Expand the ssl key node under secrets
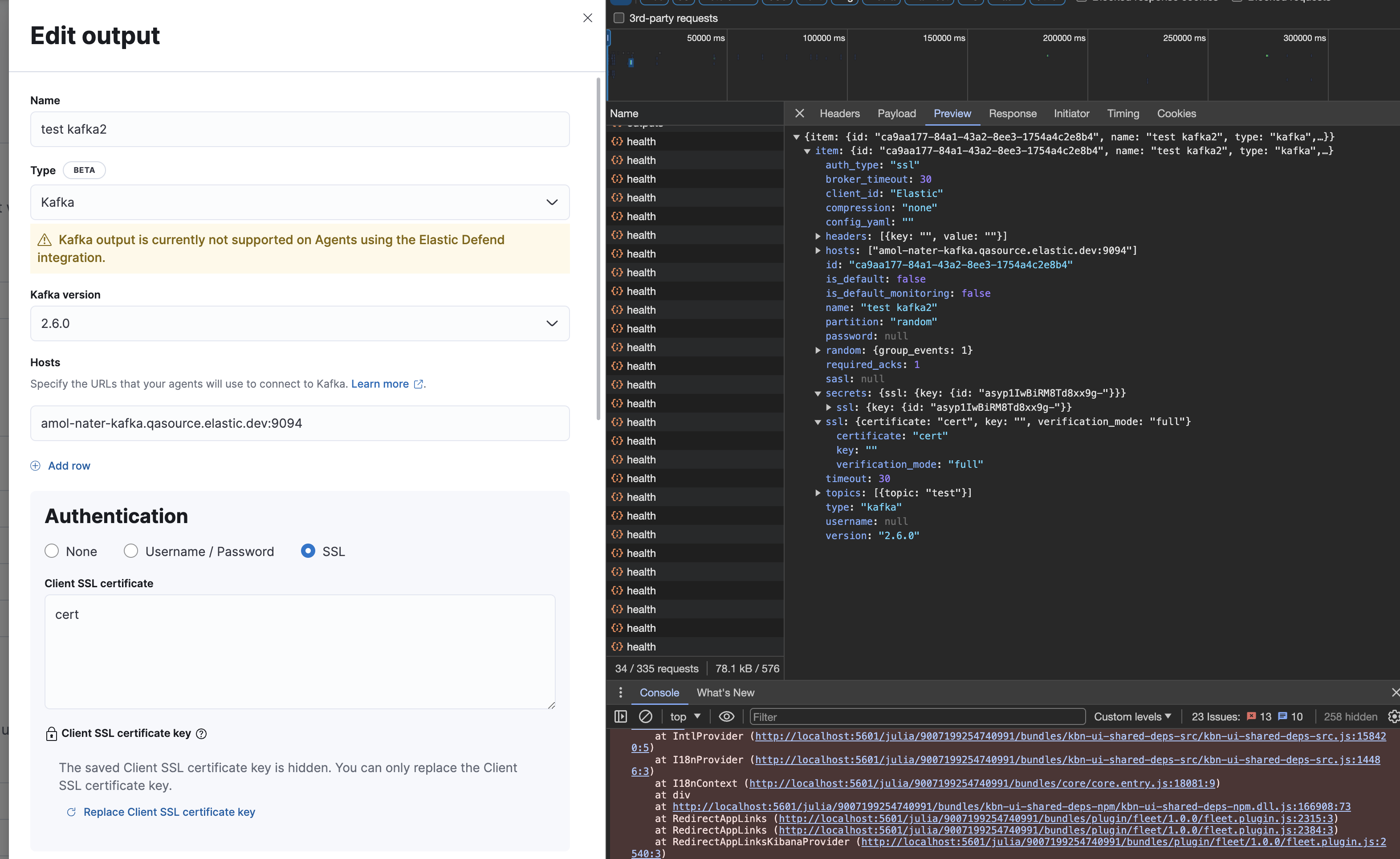The width and height of the screenshot is (1400, 859). tap(829, 408)
